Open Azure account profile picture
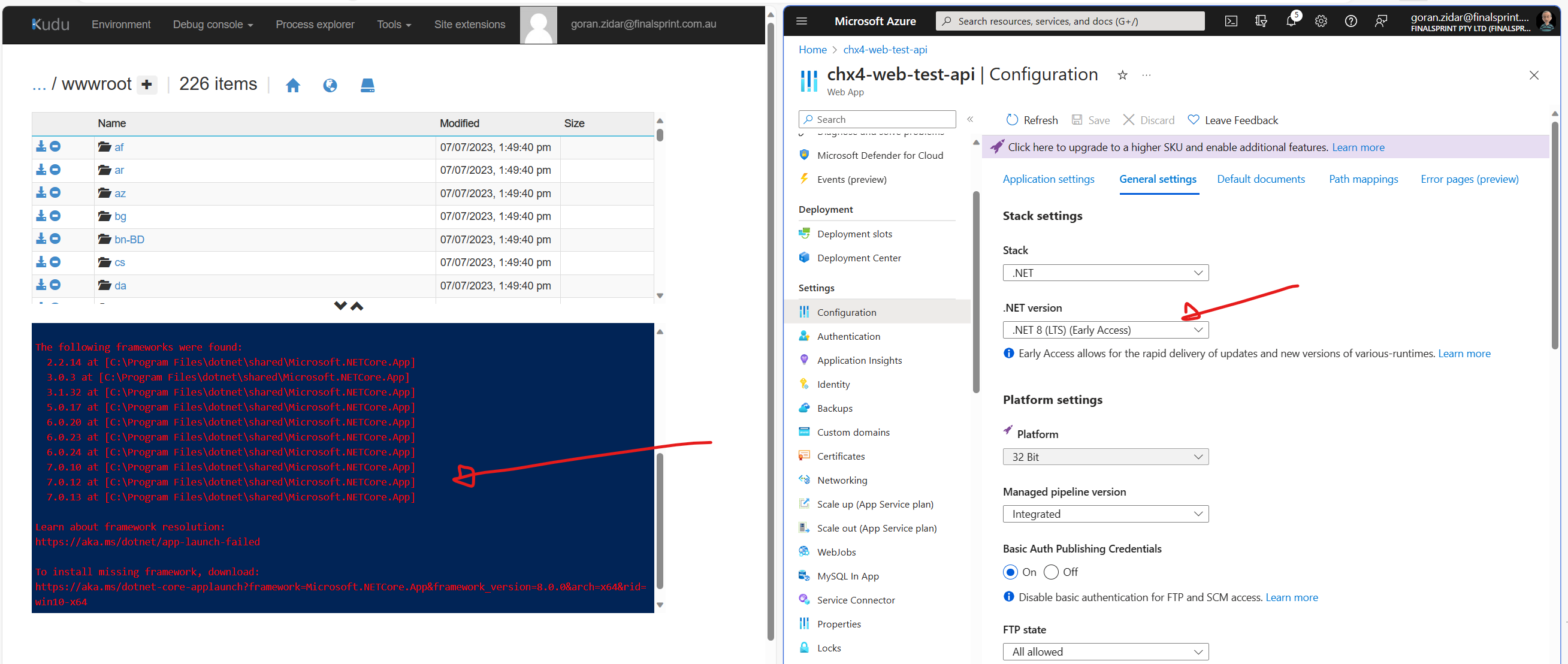The width and height of the screenshot is (1568, 664). tap(1546, 22)
